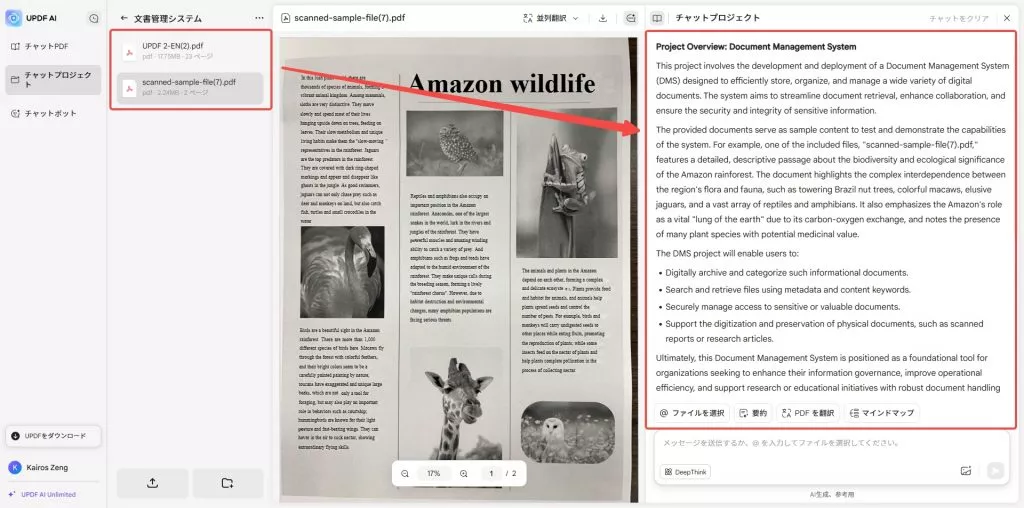The image size is (1024, 508).
Task: Open the three-dot menu for 文書管理システム
Action: [259, 18]
